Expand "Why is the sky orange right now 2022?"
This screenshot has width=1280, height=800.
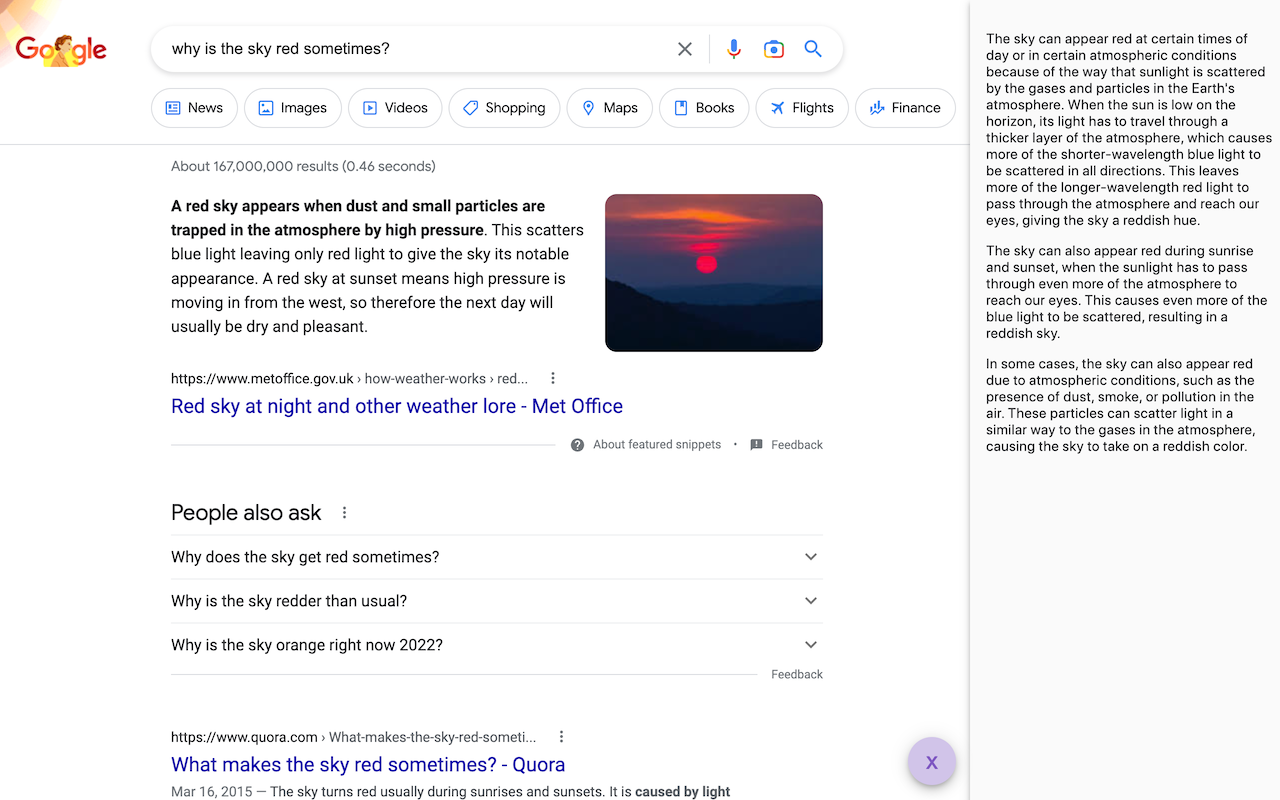pyautogui.click(x=497, y=645)
